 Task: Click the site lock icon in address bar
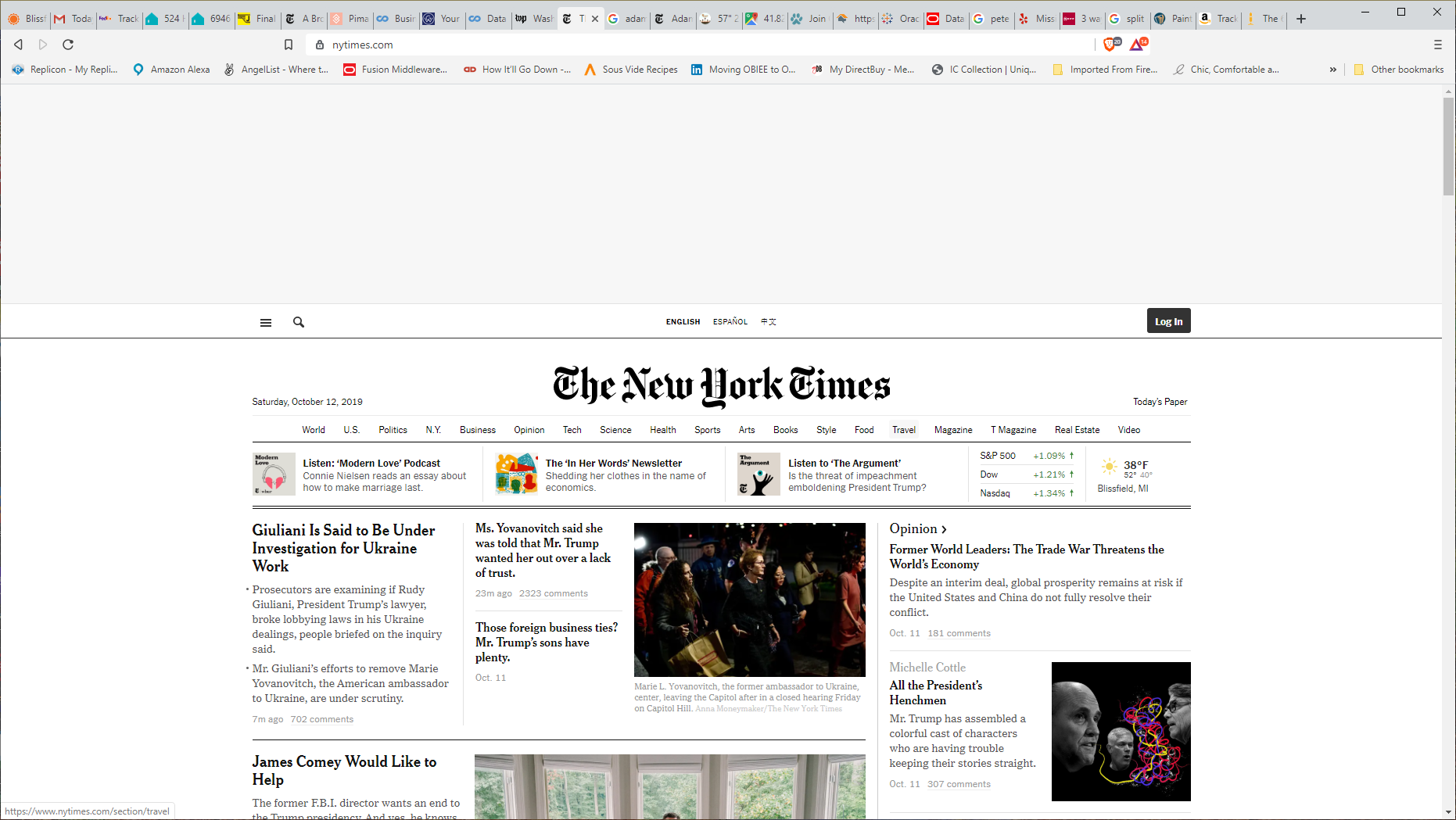tap(319, 45)
